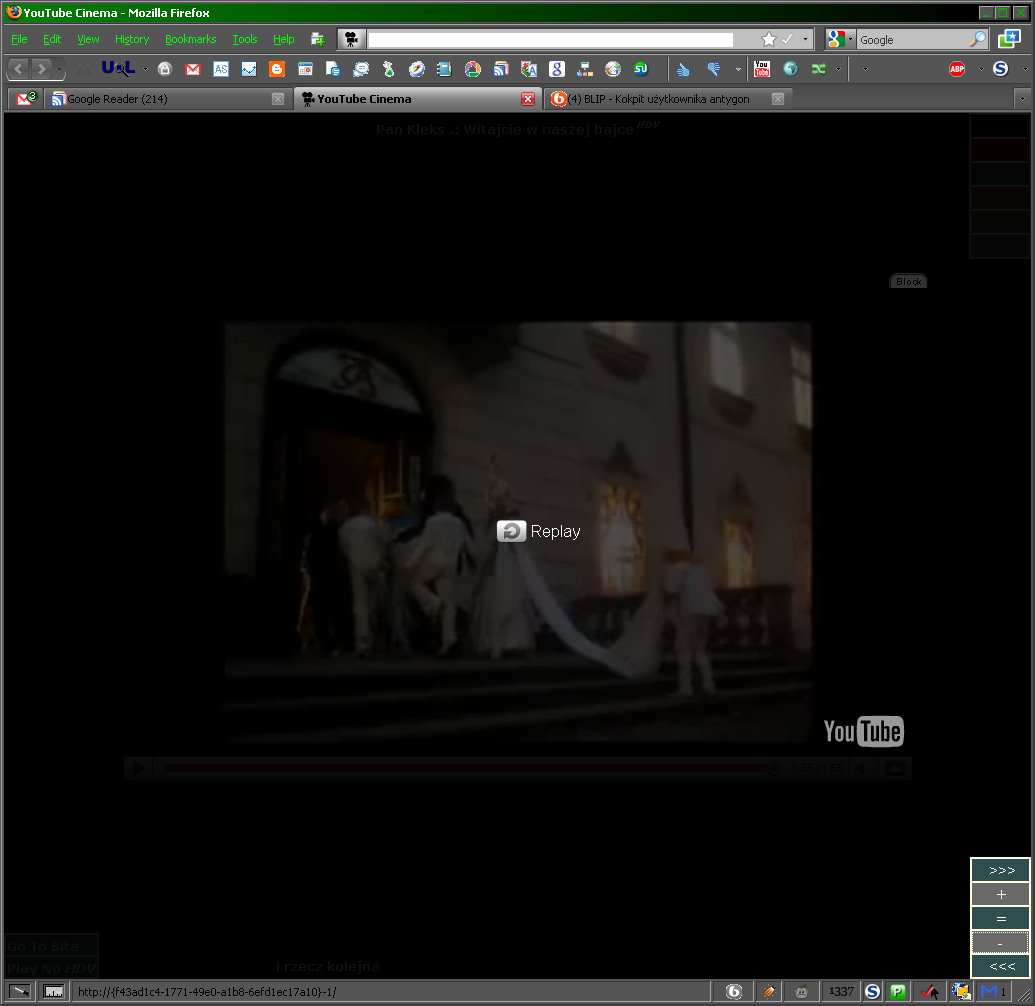Screen dimensions: 1035x1006
Task: Click the compass toolbar icon
Action: tap(417, 69)
